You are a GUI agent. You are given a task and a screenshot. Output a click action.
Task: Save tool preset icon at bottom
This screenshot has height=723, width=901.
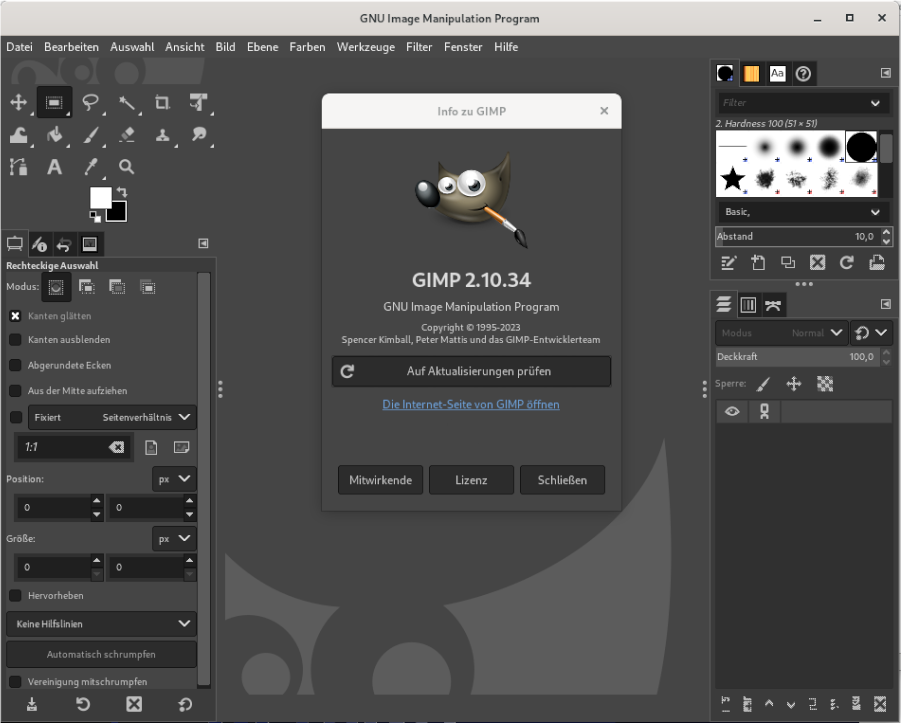pos(32,704)
